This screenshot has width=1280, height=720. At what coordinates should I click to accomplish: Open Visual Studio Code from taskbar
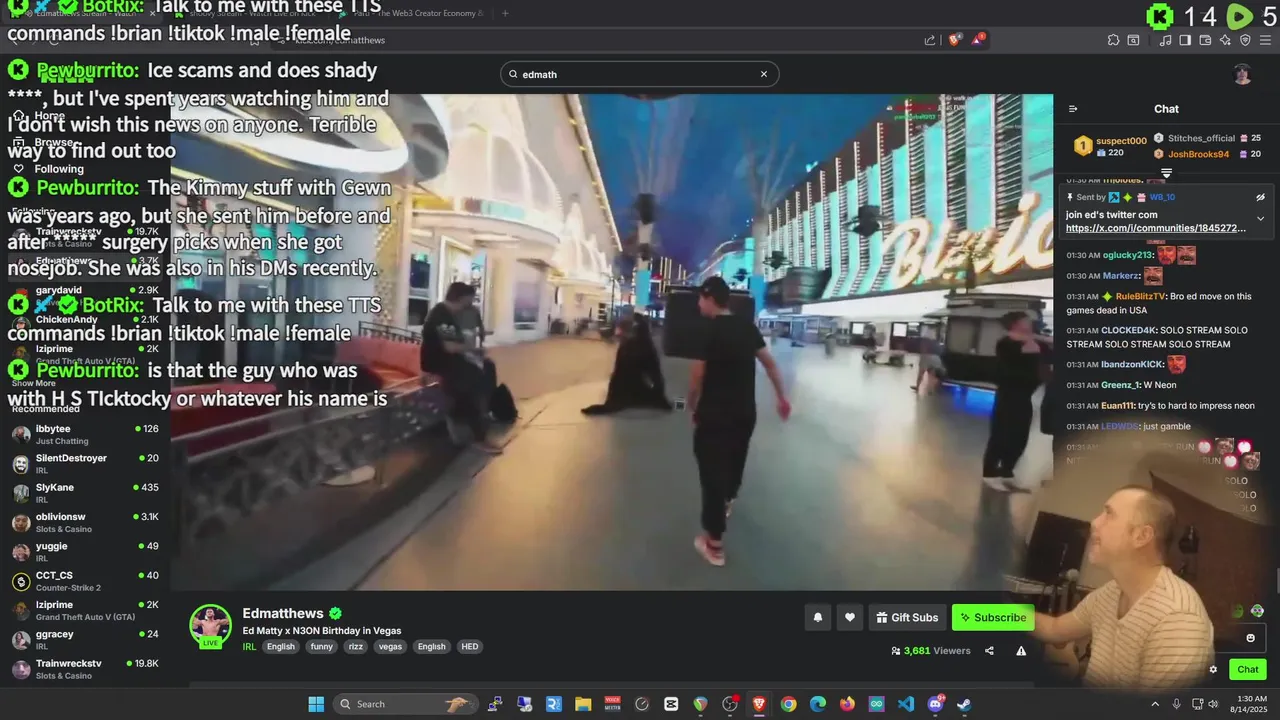pos(905,704)
